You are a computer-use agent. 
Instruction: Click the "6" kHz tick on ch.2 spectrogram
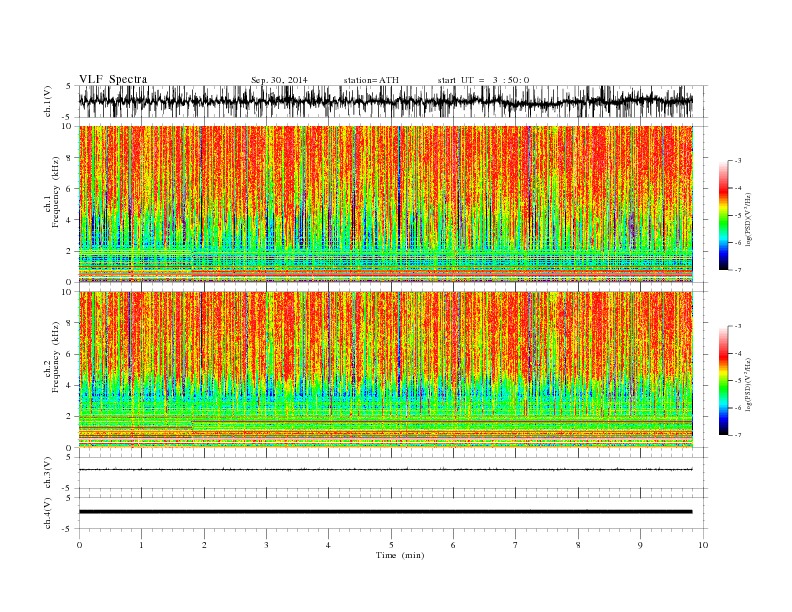click(70, 354)
